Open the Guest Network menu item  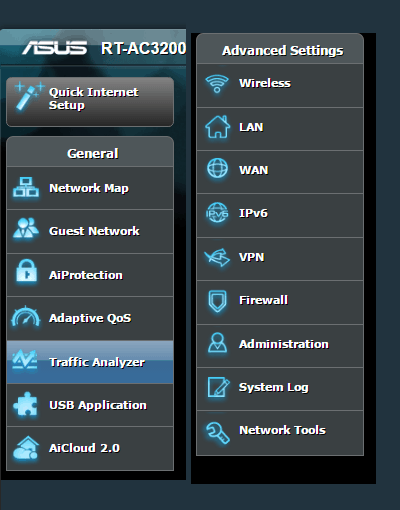coord(90,231)
